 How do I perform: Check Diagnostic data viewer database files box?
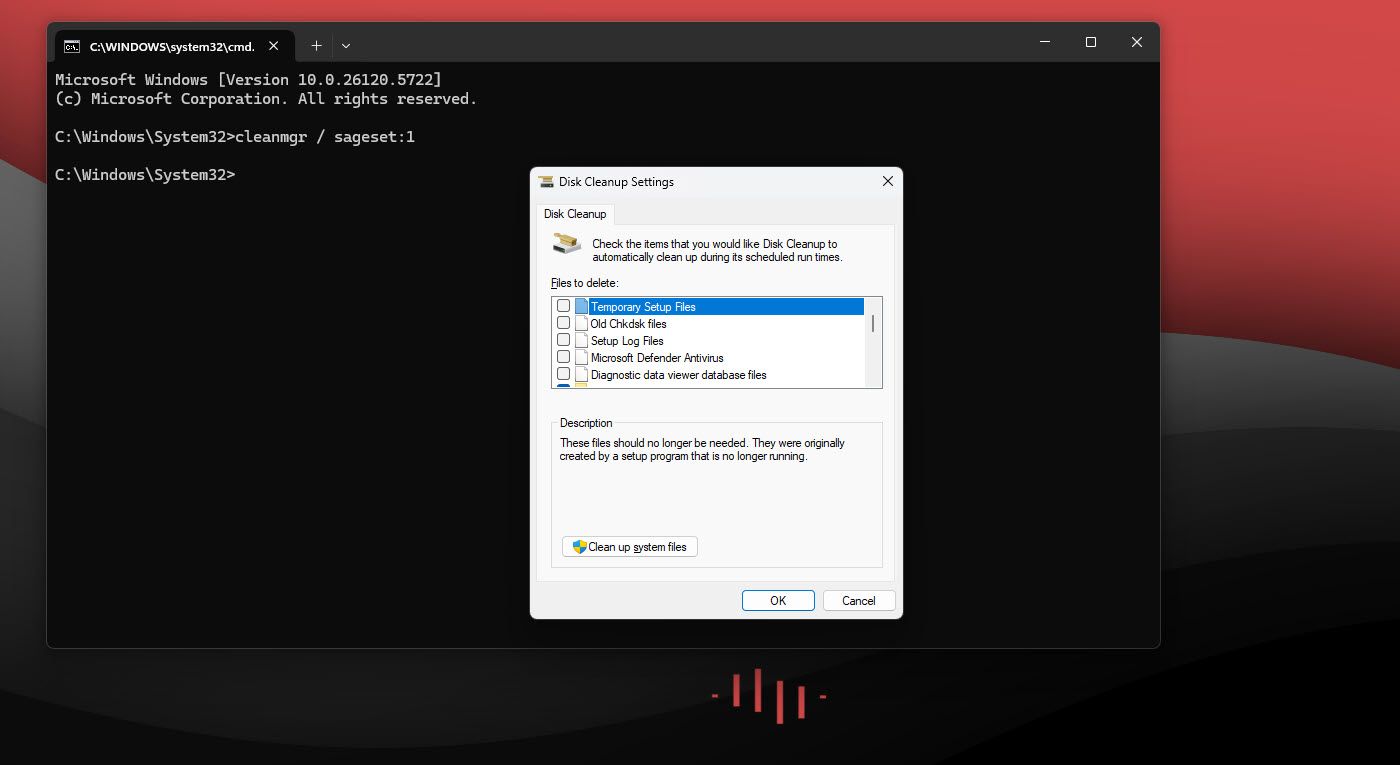click(x=563, y=374)
